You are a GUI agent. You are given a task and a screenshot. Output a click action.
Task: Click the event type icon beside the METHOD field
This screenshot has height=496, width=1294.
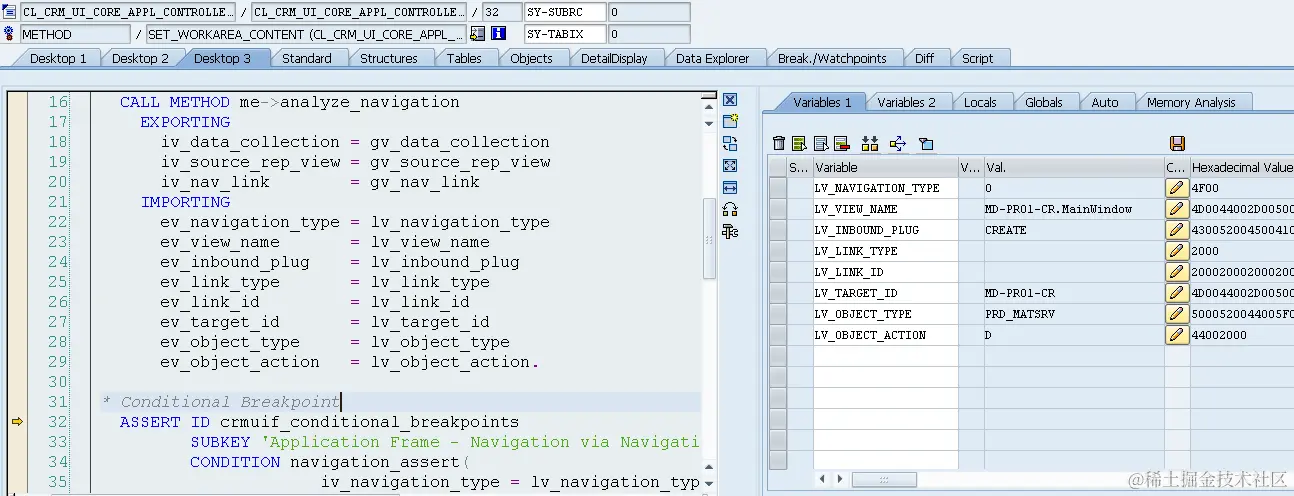(x=10, y=33)
